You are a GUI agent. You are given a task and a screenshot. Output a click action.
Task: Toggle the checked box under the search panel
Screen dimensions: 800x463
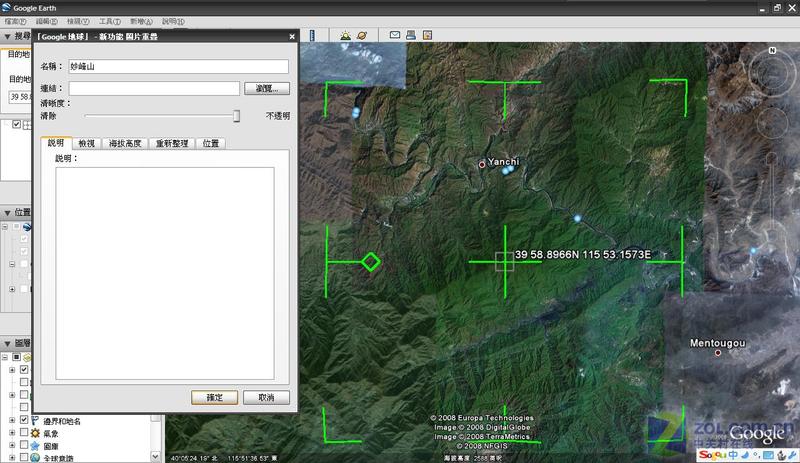coord(16,124)
